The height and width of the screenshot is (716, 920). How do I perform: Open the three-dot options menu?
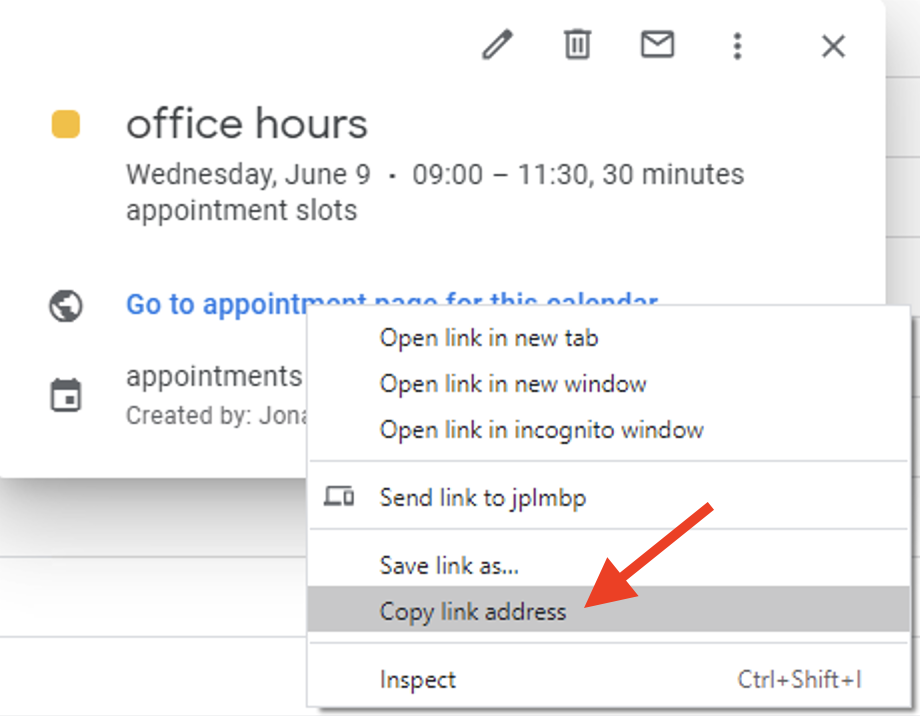[x=737, y=45]
